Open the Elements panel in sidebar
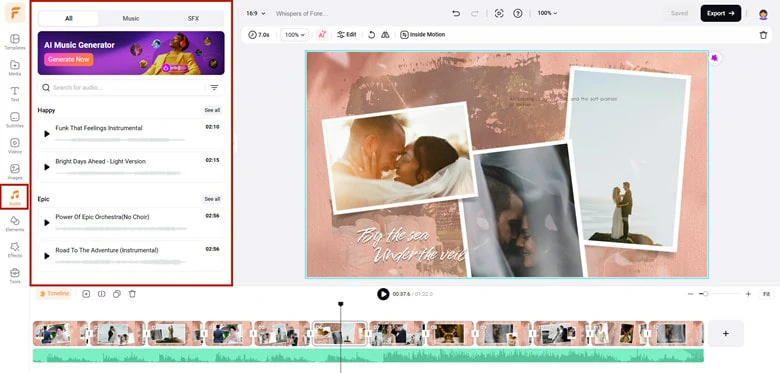The height and width of the screenshot is (373, 780). [x=14, y=223]
